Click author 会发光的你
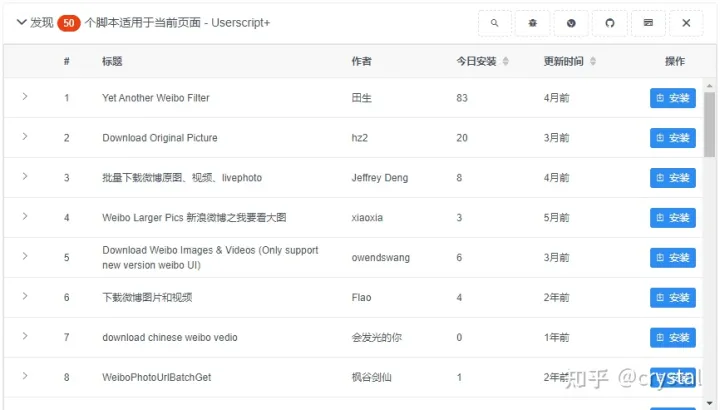 pyautogui.click(x=377, y=337)
